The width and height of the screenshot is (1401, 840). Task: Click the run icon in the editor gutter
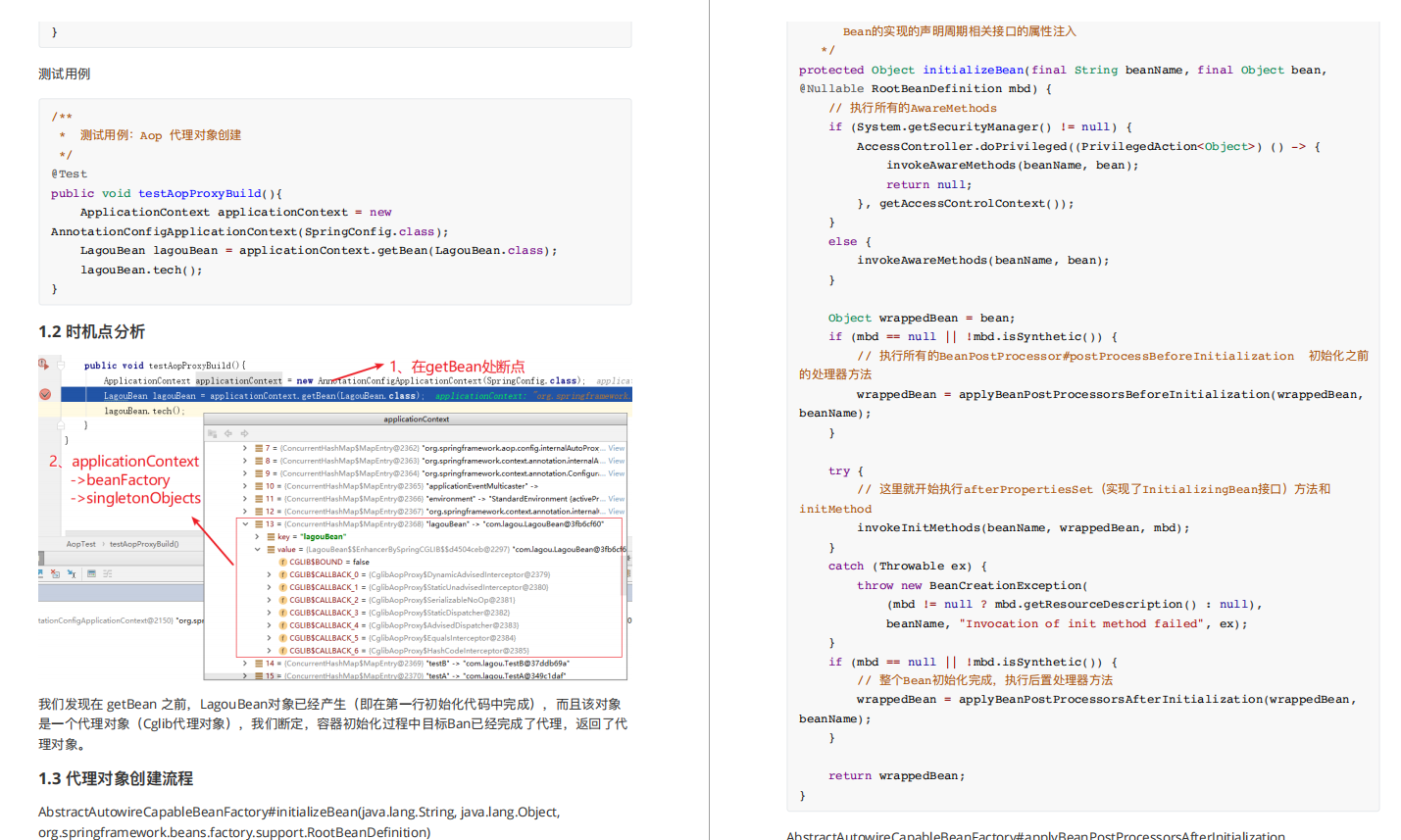(41, 366)
